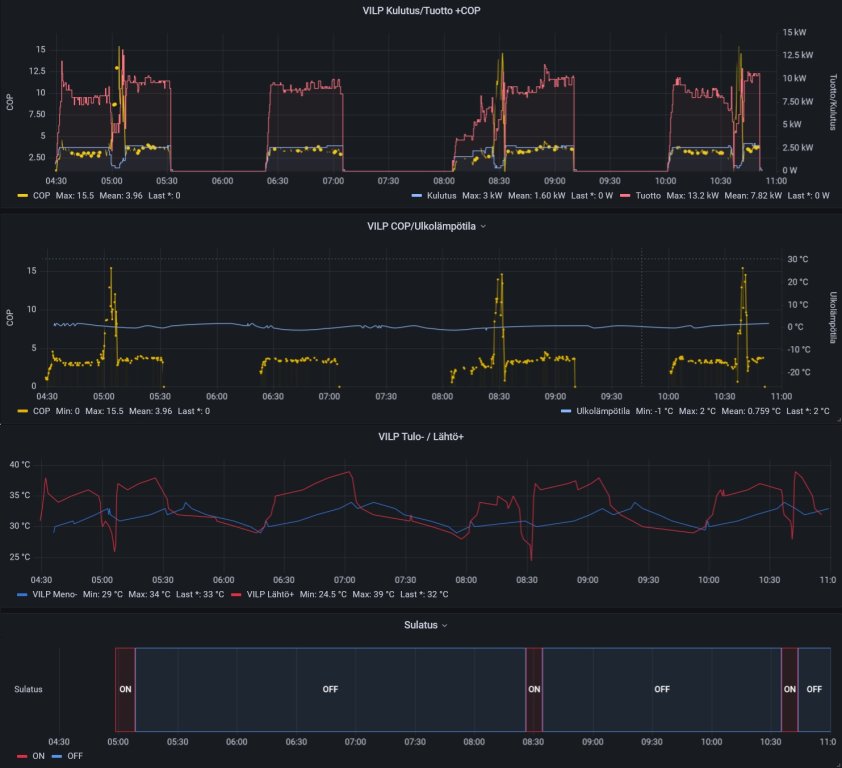842x768 pixels.
Task: Click the last OFF segment in Sulatus timeline
Action: point(814,689)
